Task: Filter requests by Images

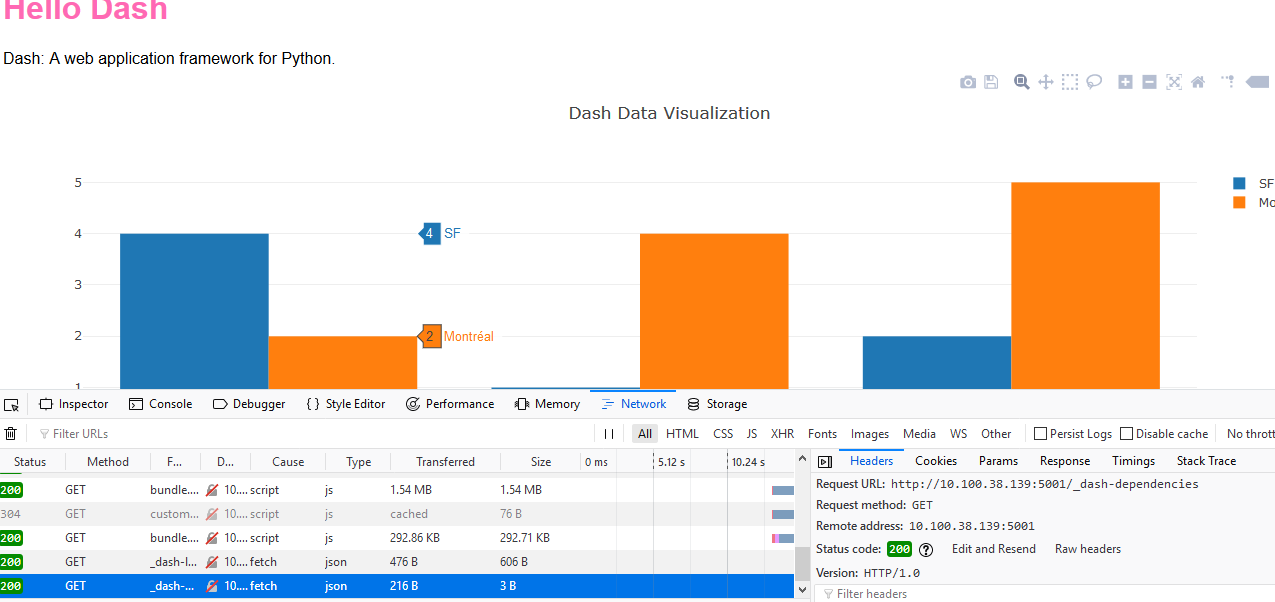Action: [870, 434]
